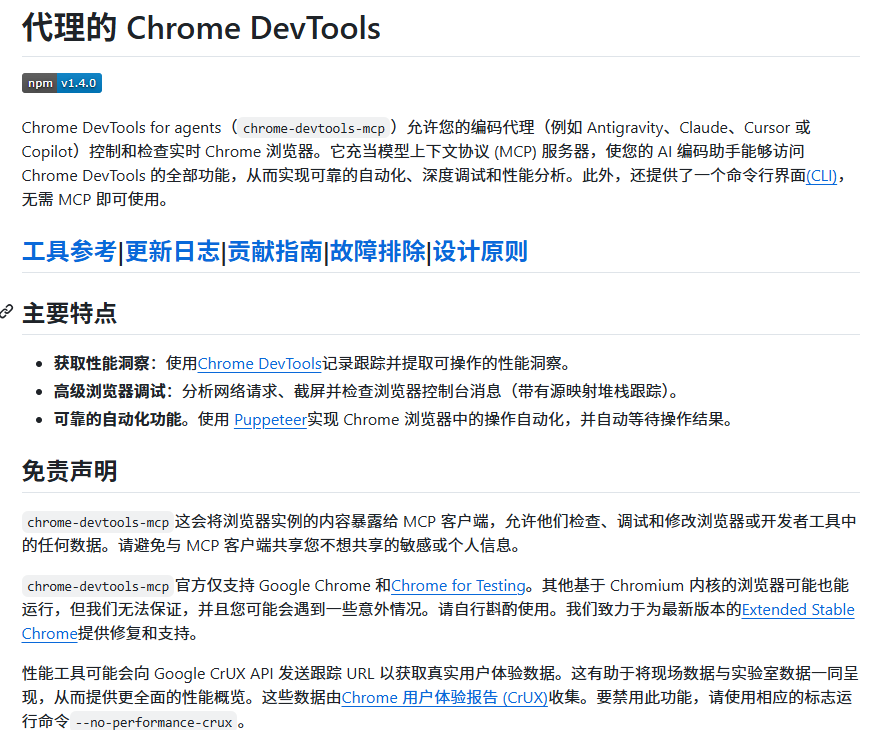The width and height of the screenshot is (877, 730).
Task: Open the Chrome DevTools link in features list
Action: (x=260, y=364)
